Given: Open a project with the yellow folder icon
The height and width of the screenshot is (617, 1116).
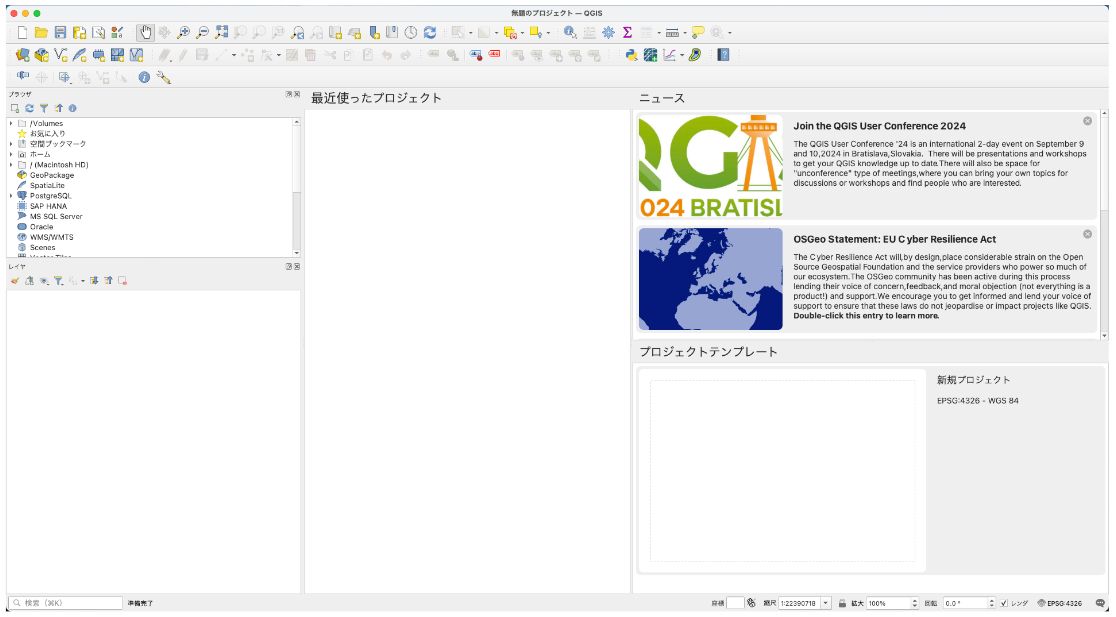Looking at the screenshot, I should click(x=41, y=33).
